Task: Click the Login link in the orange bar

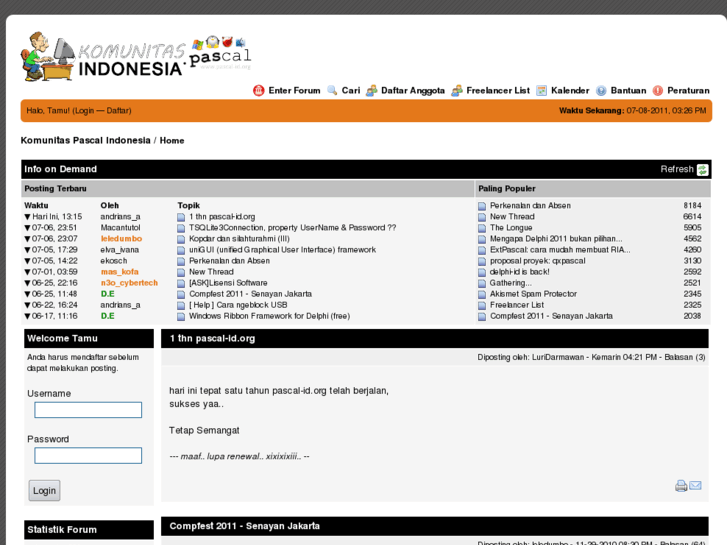Action: [84, 111]
